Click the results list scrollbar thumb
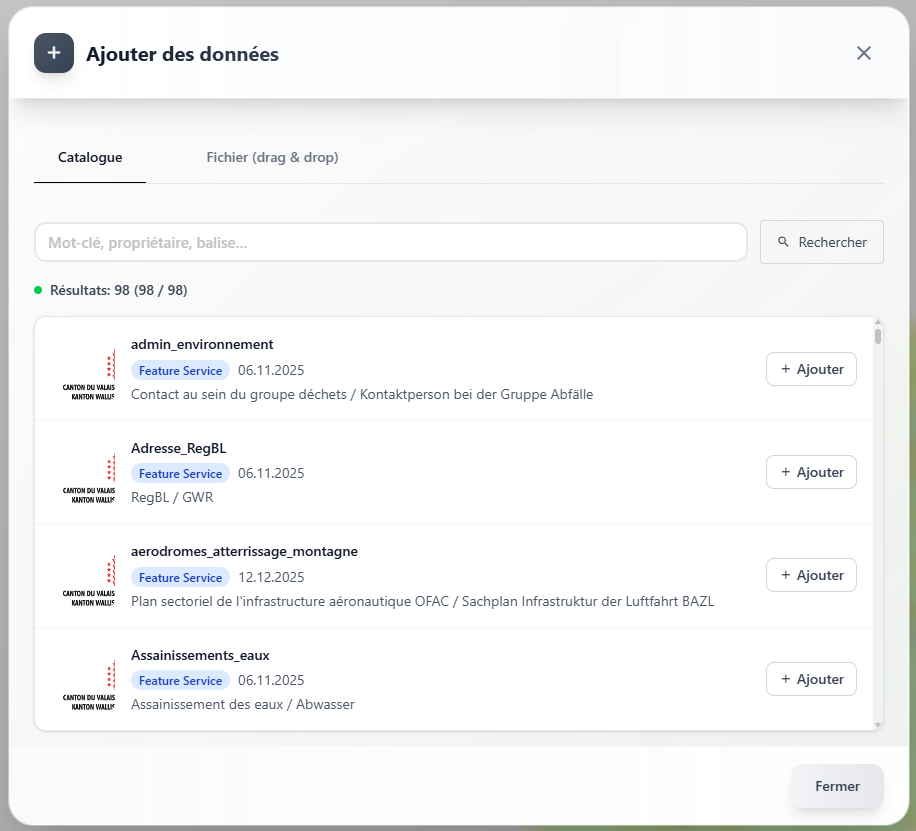The width and height of the screenshot is (916, 831). click(x=878, y=336)
